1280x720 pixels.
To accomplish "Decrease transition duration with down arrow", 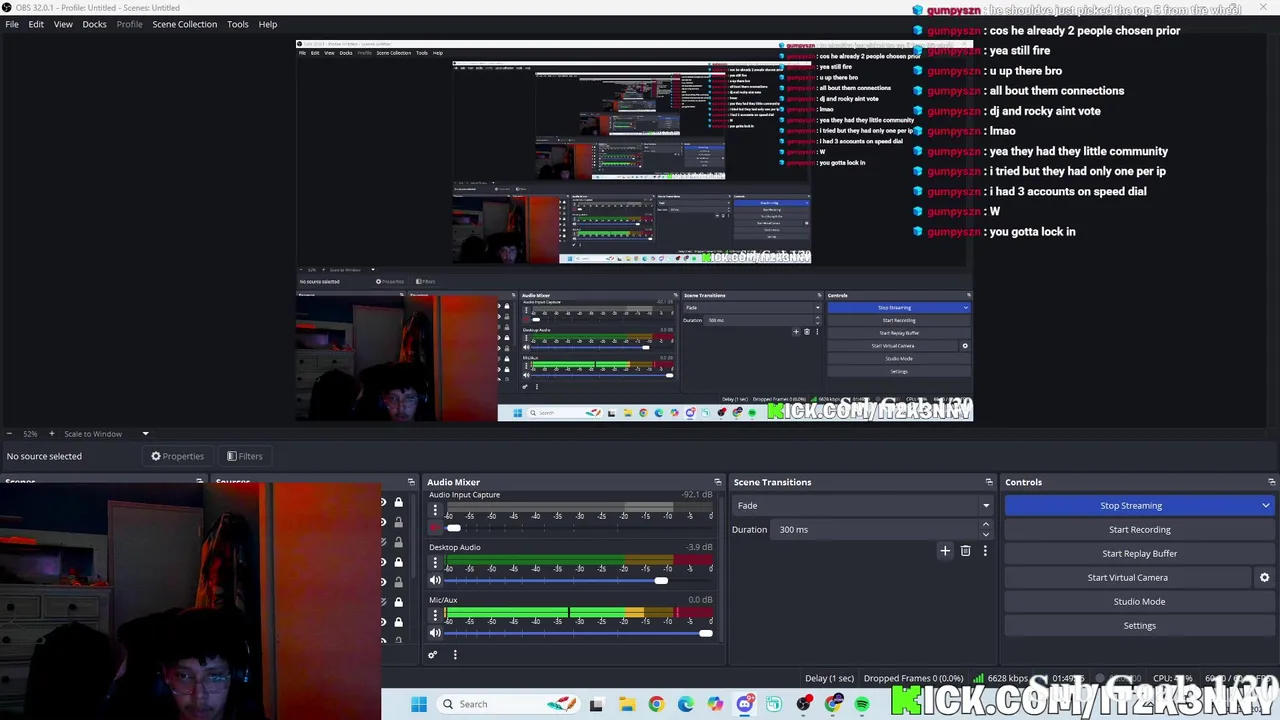I will coord(985,534).
